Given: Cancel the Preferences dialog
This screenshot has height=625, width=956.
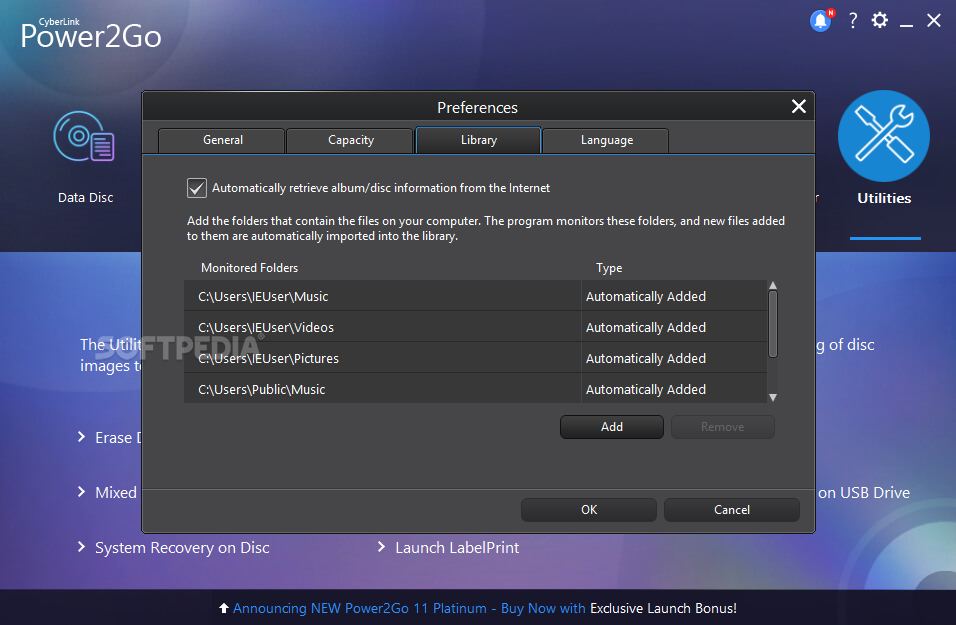Looking at the screenshot, I should pyautogui.click(x=732, y=510).
